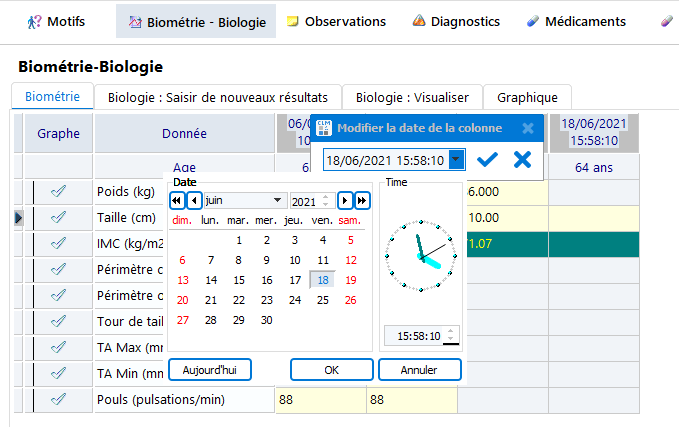679x427 pixels.
Task: Cancel date edit with blue X icon
Action: point(522,160)
